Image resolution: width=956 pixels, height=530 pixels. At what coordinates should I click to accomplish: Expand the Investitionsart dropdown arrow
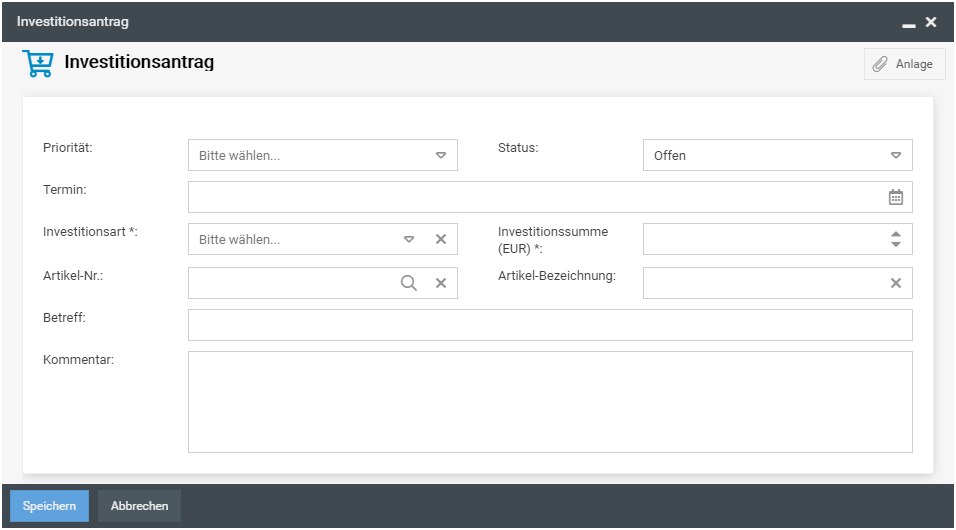pos(408,239)
